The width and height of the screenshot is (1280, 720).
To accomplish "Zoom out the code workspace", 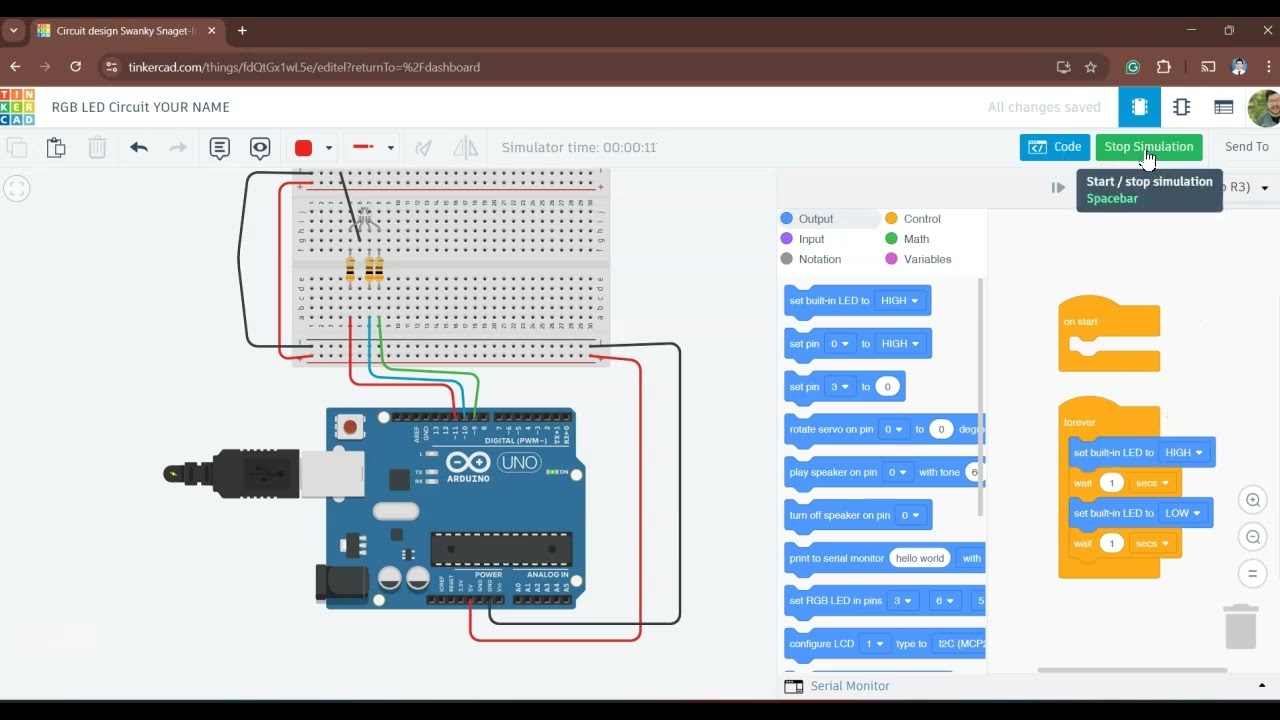I will (x=1252, y=537).
